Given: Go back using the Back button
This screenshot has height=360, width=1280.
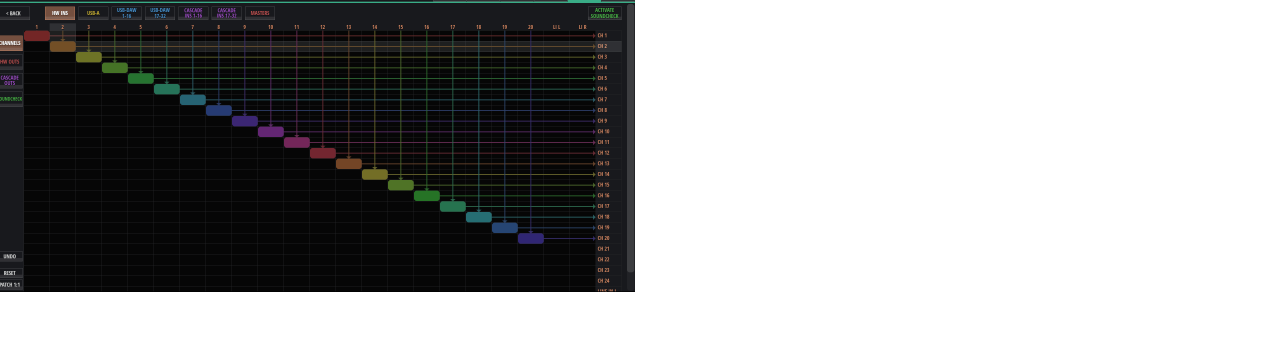Looking at the screenshot, I should [14, 13].
